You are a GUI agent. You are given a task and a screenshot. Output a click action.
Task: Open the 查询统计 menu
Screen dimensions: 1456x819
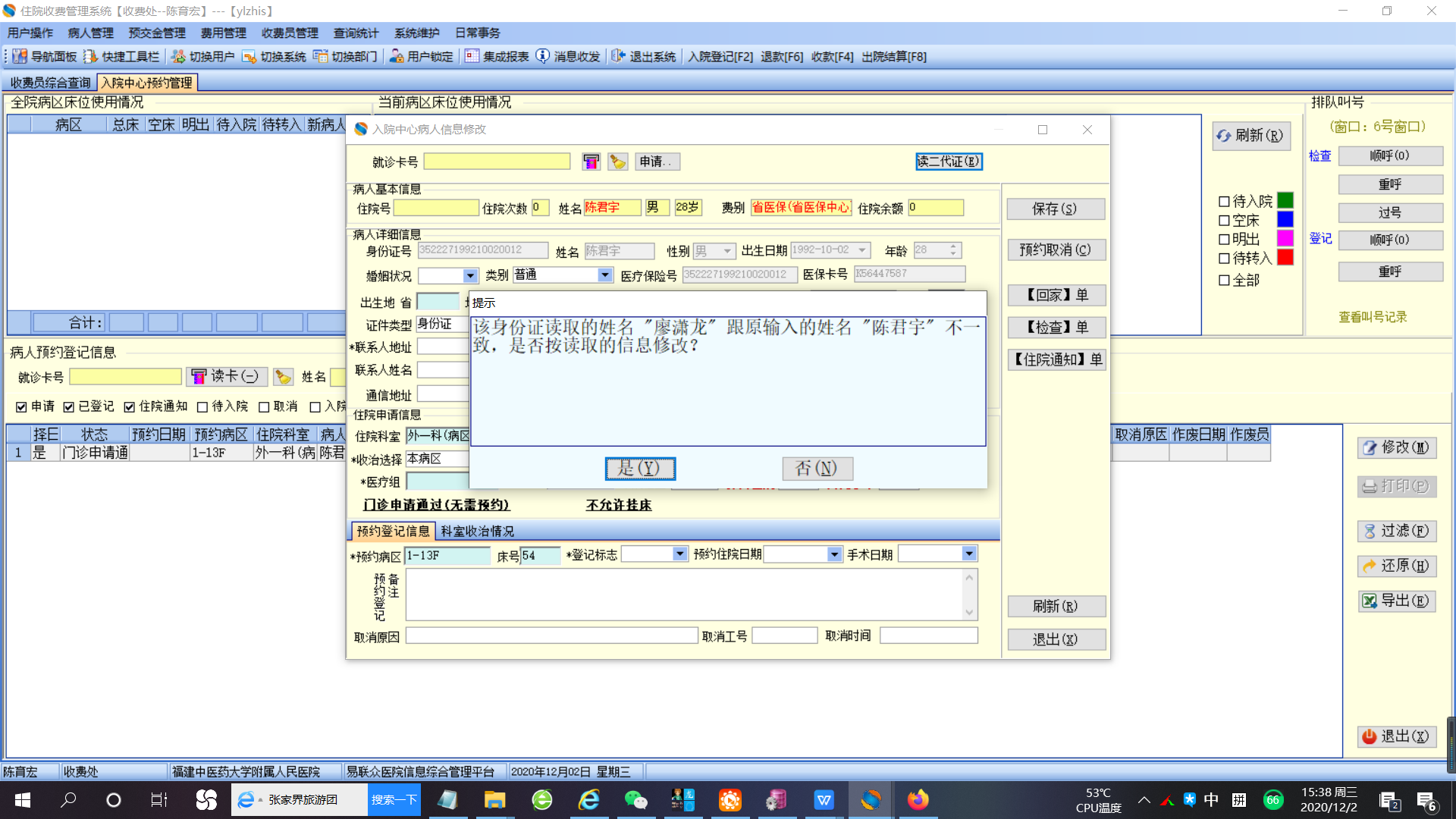(x=356, y=33)
